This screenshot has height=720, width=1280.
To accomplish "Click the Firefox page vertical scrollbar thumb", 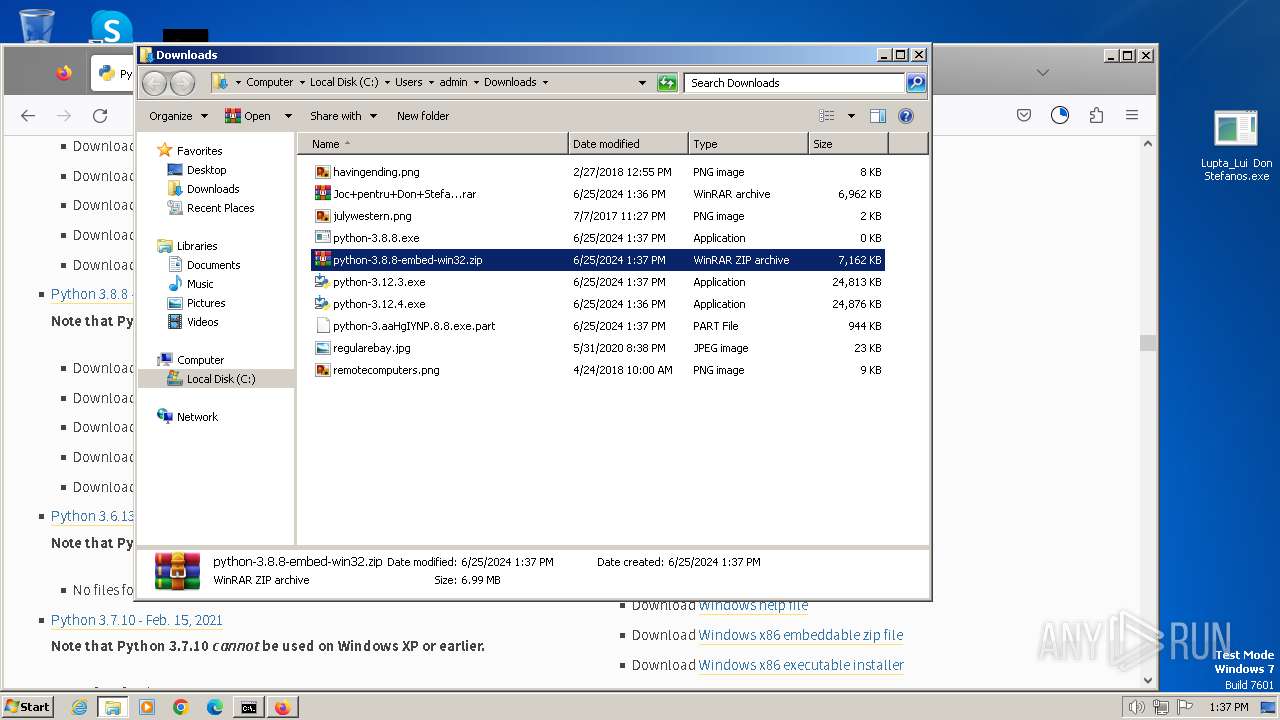I will [x=1148, y=343].
